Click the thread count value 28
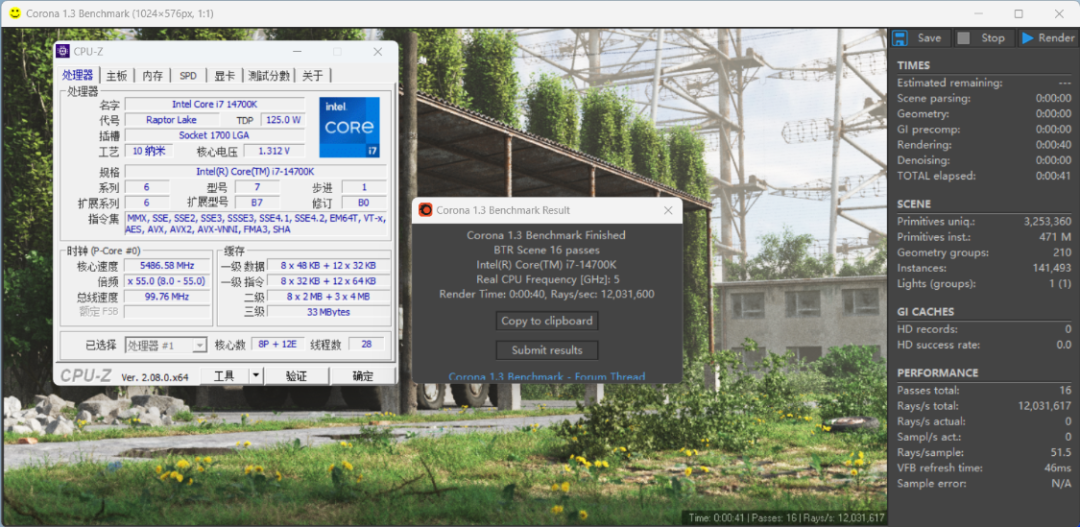 366,344
